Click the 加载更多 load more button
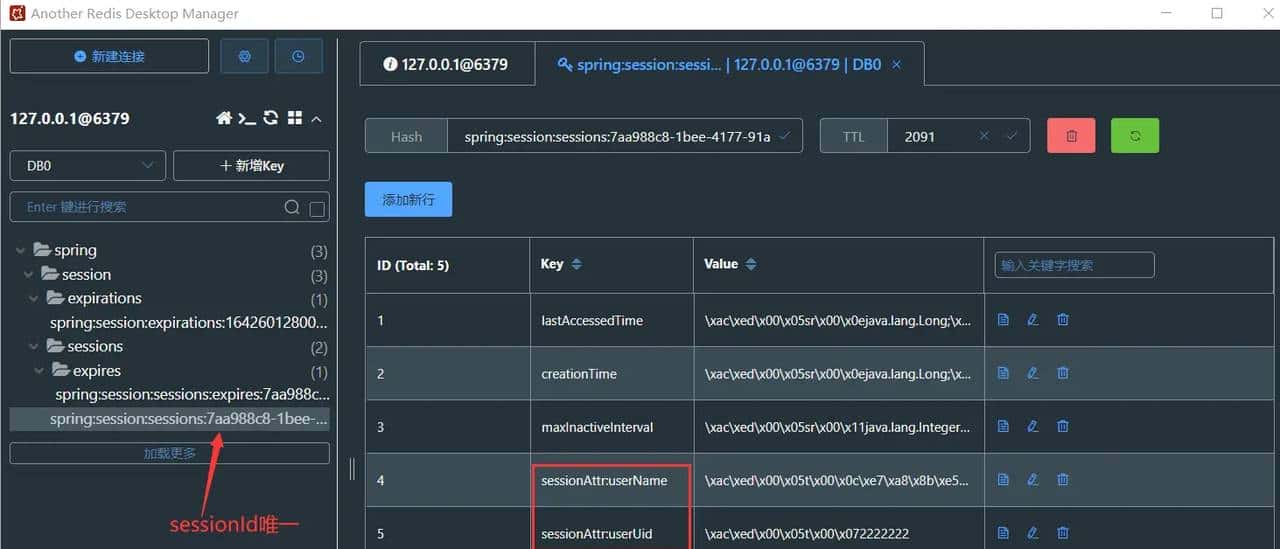Screen dimensions: 1280x549 [x=169, y=453]
